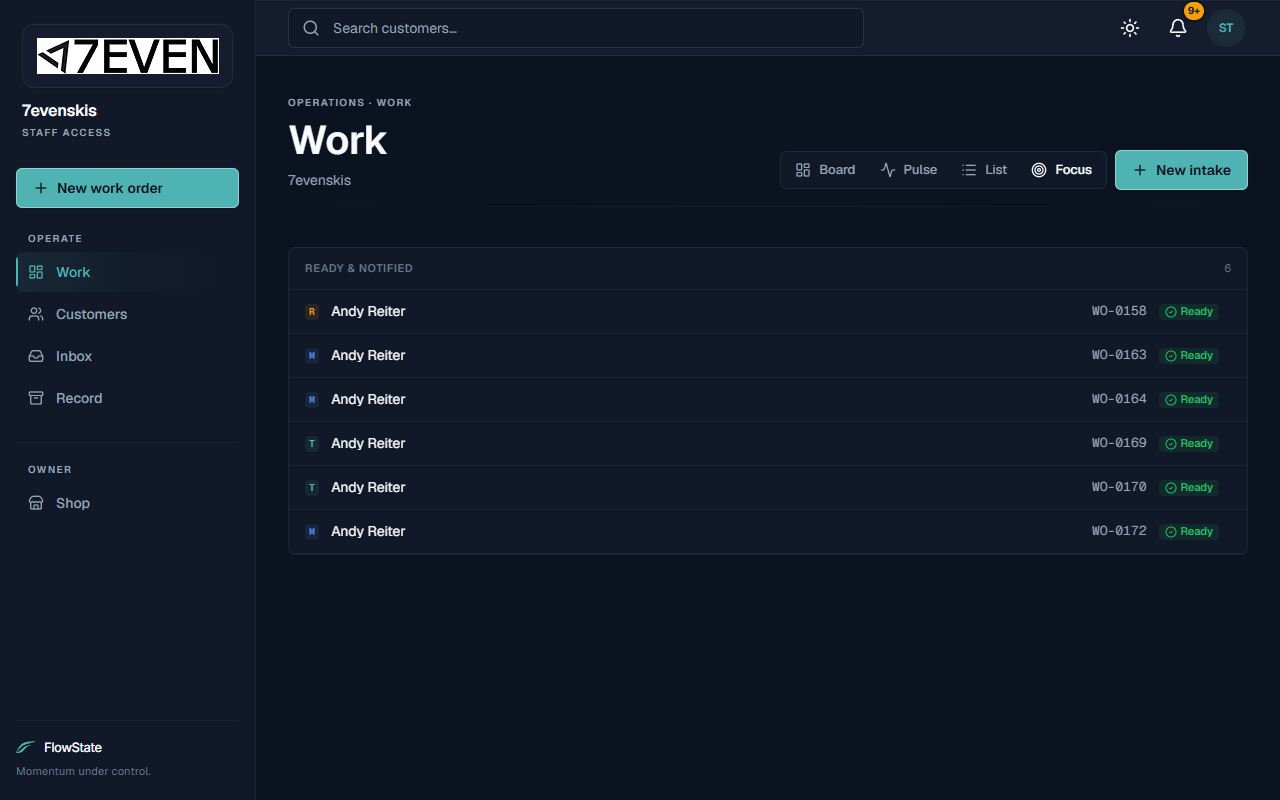The width and height of the screenshot is (1280, 800).
Task: Click the M badge on WO-0163 row
Action: (312, 356)
